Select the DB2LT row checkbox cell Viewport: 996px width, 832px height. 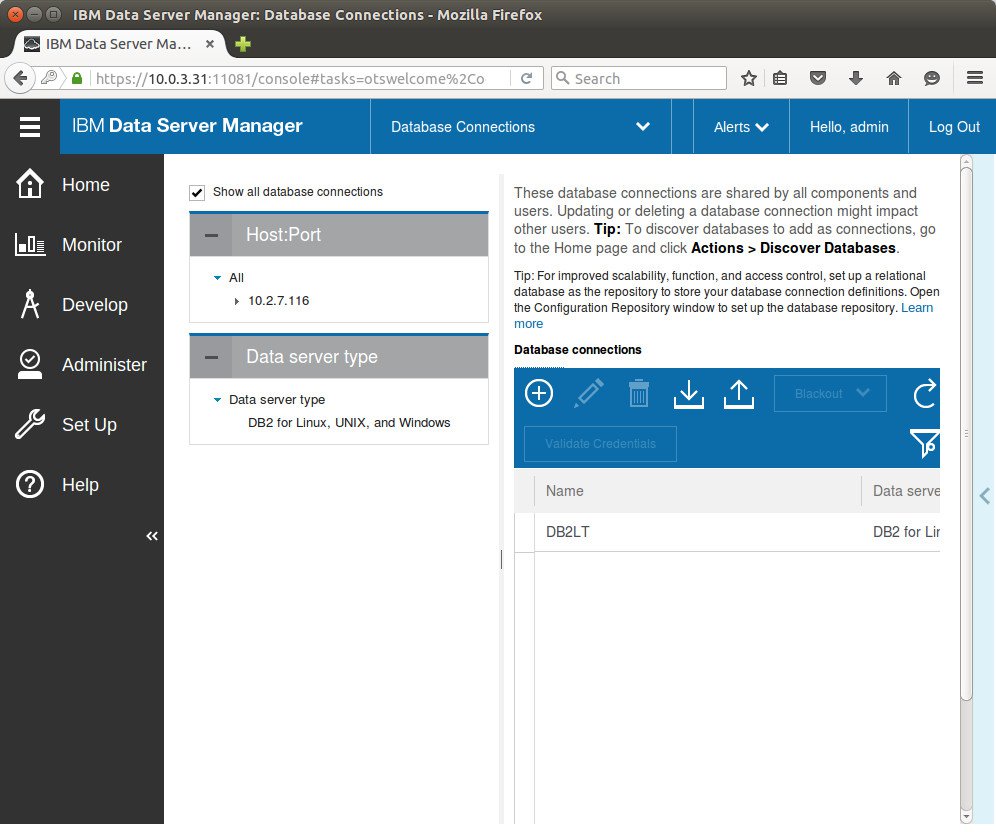pyautogui.click(x=524, y=532)
